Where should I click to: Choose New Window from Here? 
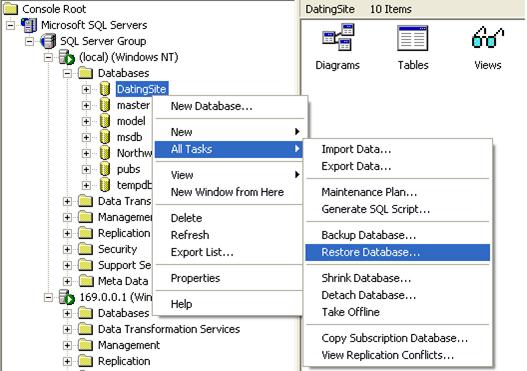[x=229, y=192]
